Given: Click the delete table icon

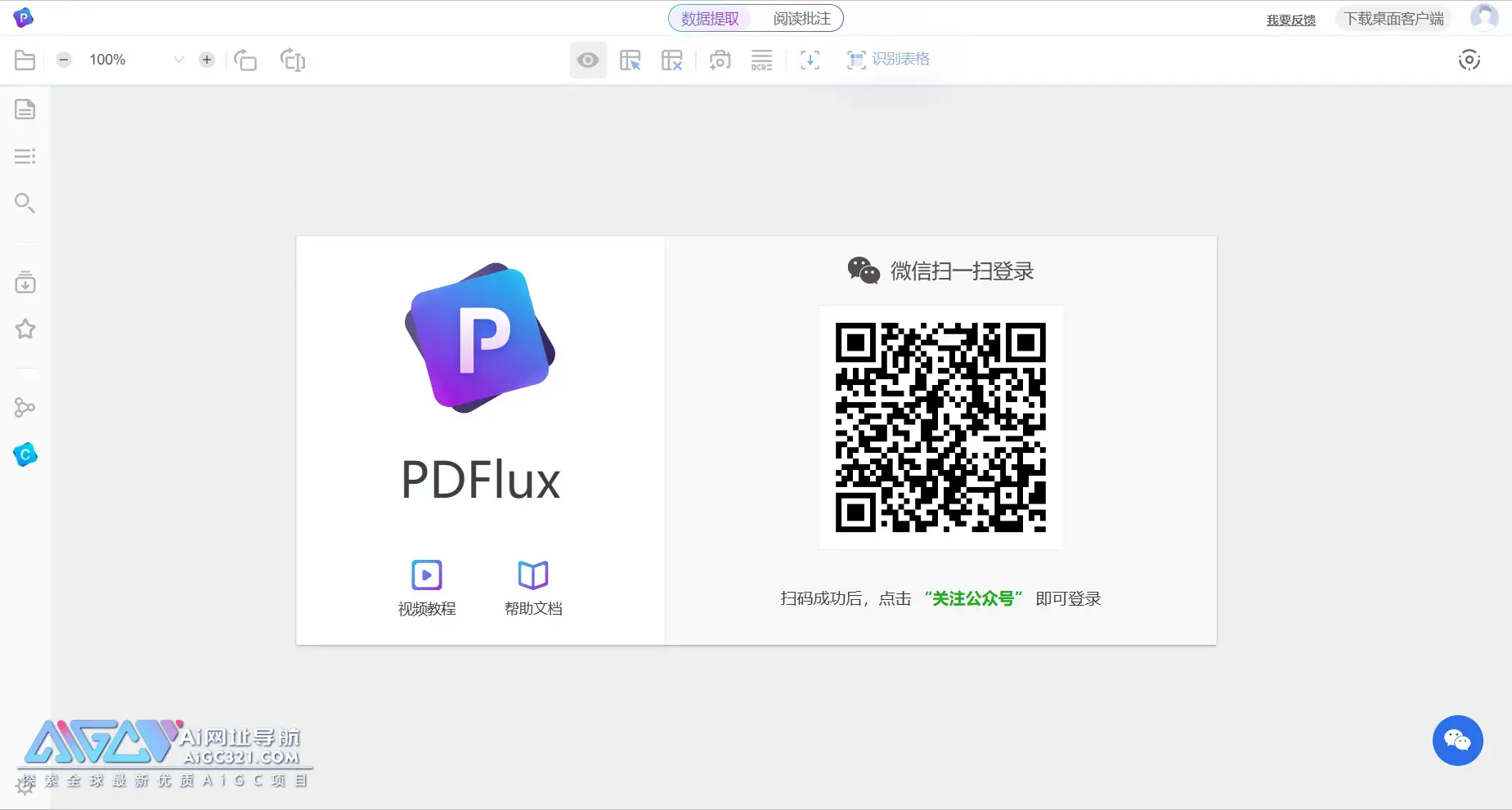Looking at the screenshot, I should coord(672,60).
